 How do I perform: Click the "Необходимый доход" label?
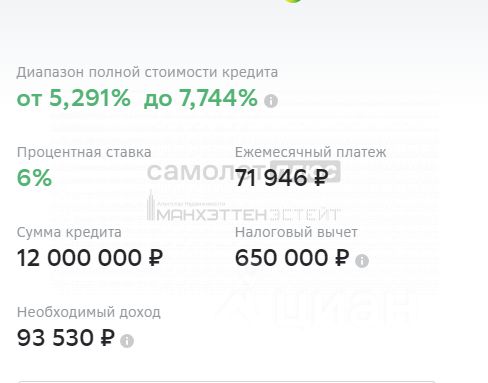point(89,312)
